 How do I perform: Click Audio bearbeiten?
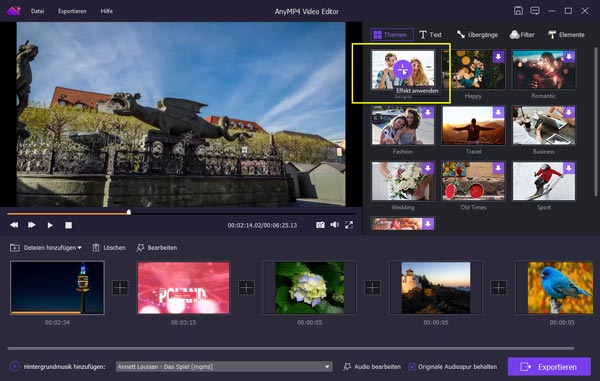point(372,366)
